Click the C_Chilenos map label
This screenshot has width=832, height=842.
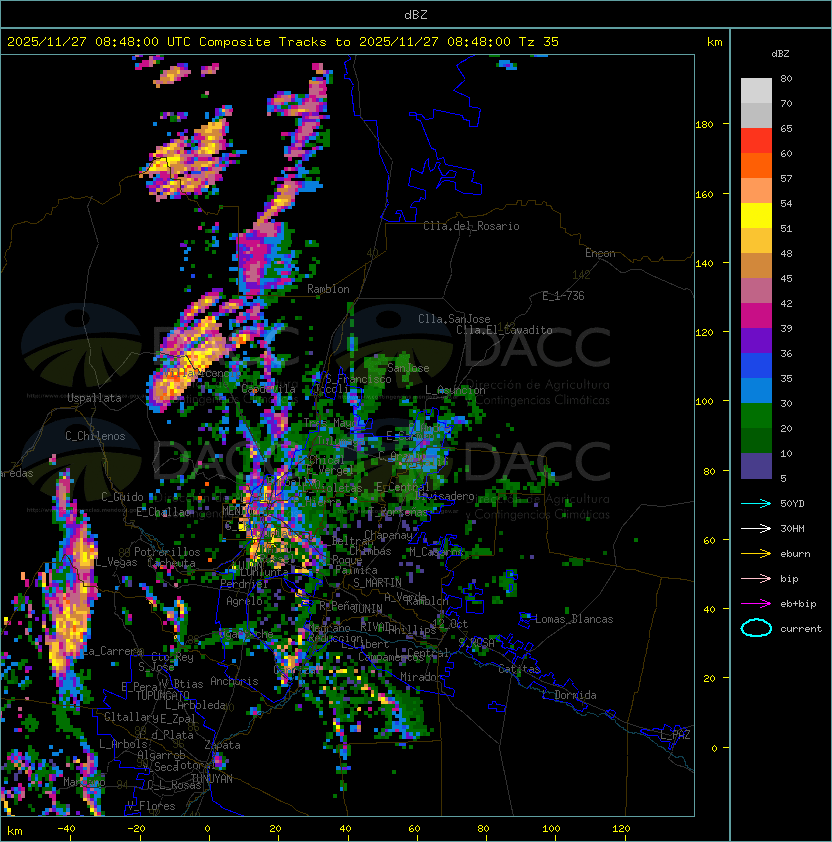pos(95,436)
